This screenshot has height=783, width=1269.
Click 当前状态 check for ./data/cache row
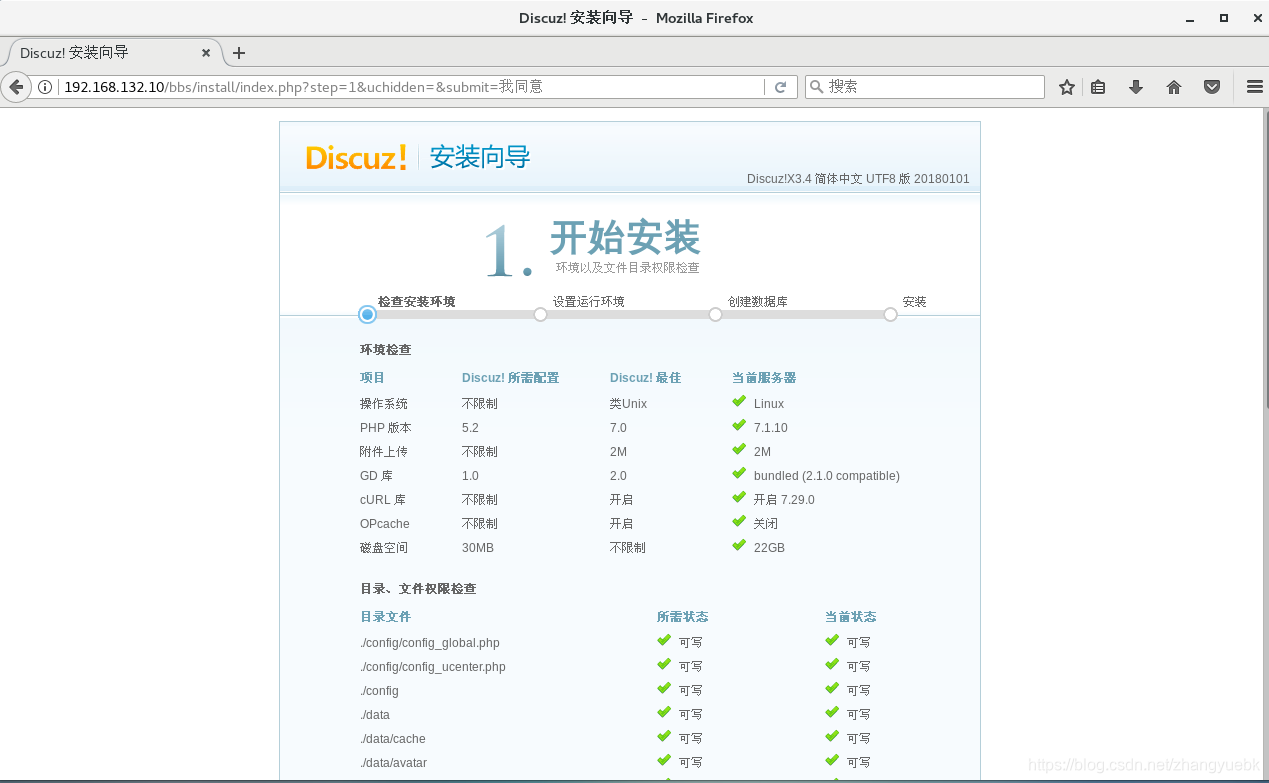tap(832, 736)
